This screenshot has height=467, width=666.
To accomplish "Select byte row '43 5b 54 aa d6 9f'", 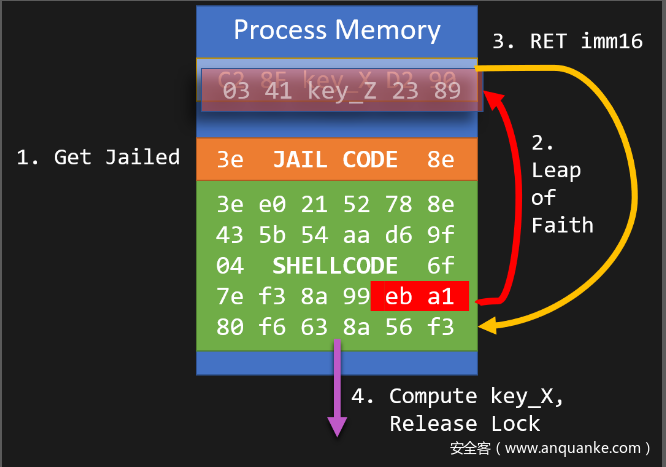I will (x=335, y=236).
